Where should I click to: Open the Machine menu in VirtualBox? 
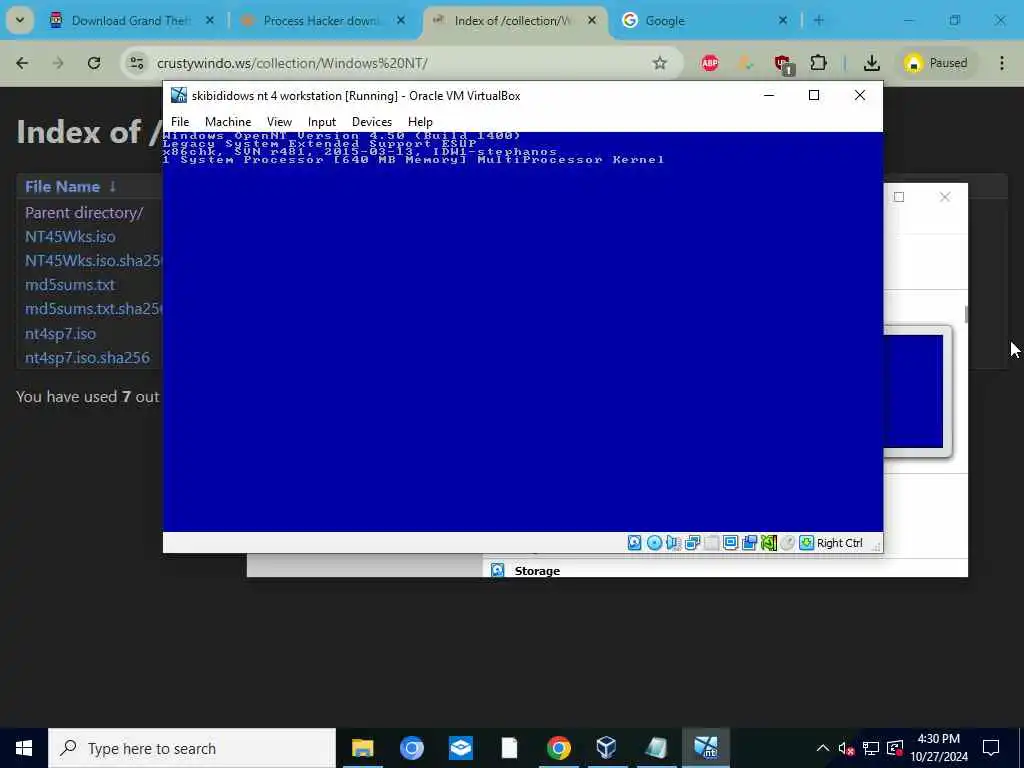coord(228,122)
